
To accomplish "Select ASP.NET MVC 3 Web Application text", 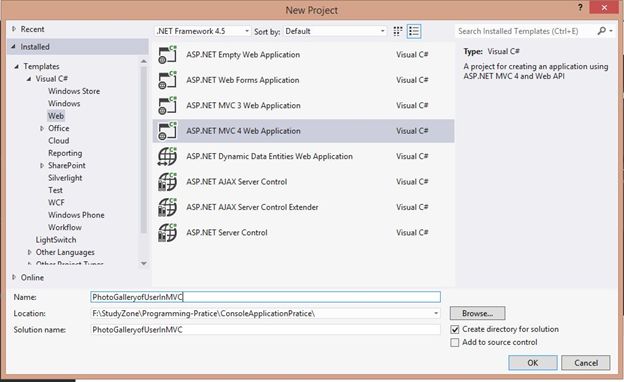I will click(243, 106).
